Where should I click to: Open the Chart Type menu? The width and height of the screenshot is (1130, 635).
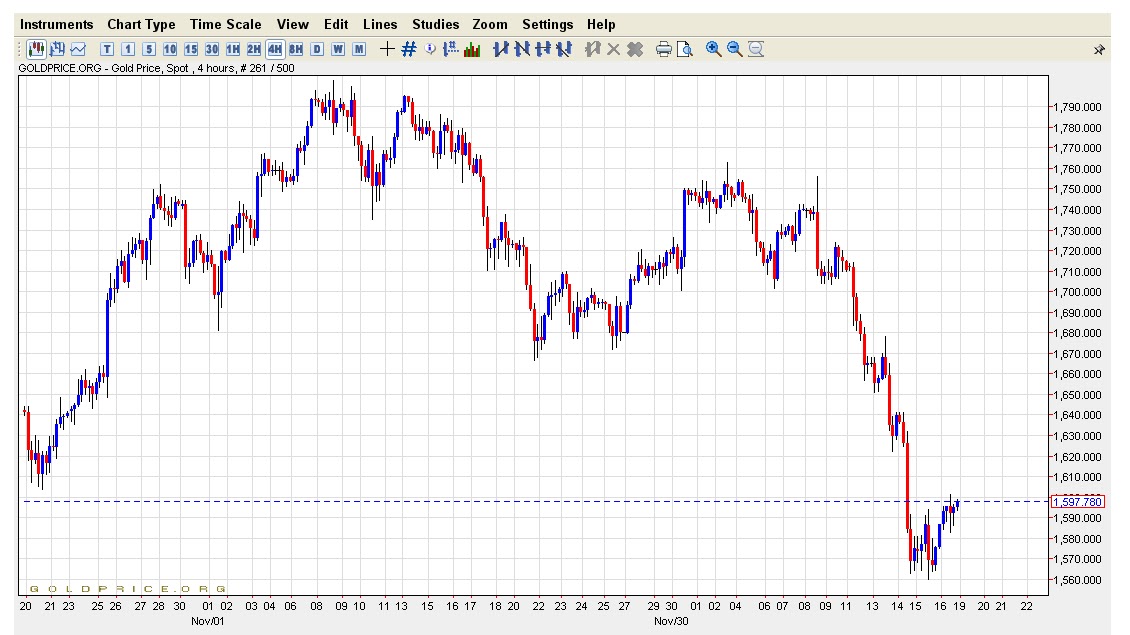(141, 25)
